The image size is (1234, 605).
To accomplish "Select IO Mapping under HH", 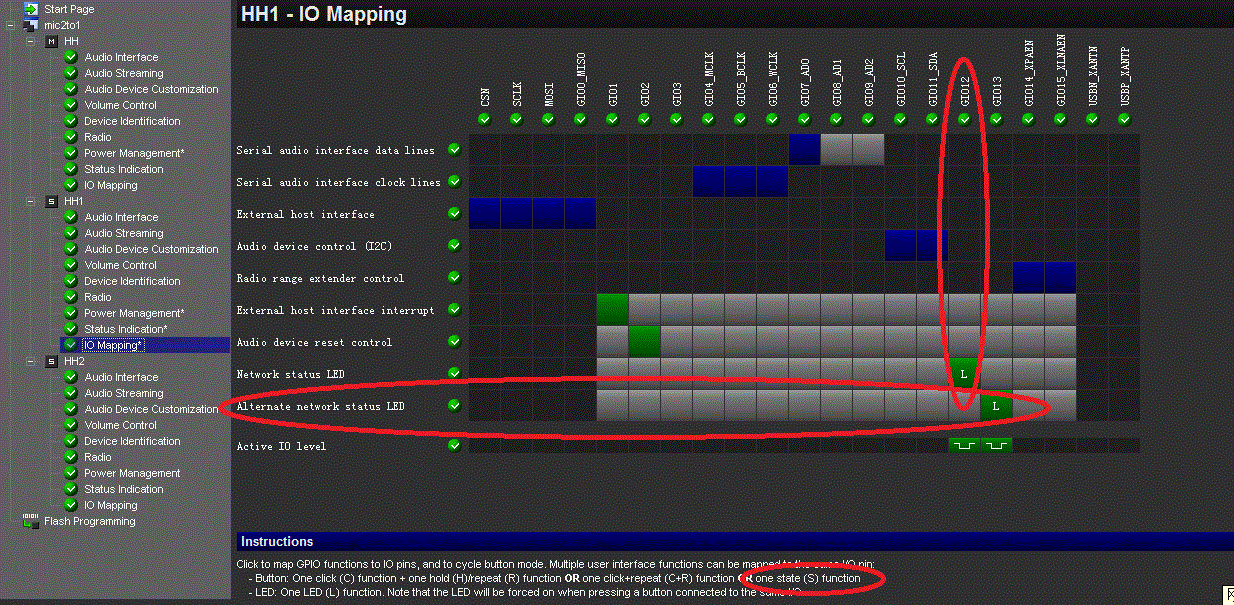I will (111, 185).
